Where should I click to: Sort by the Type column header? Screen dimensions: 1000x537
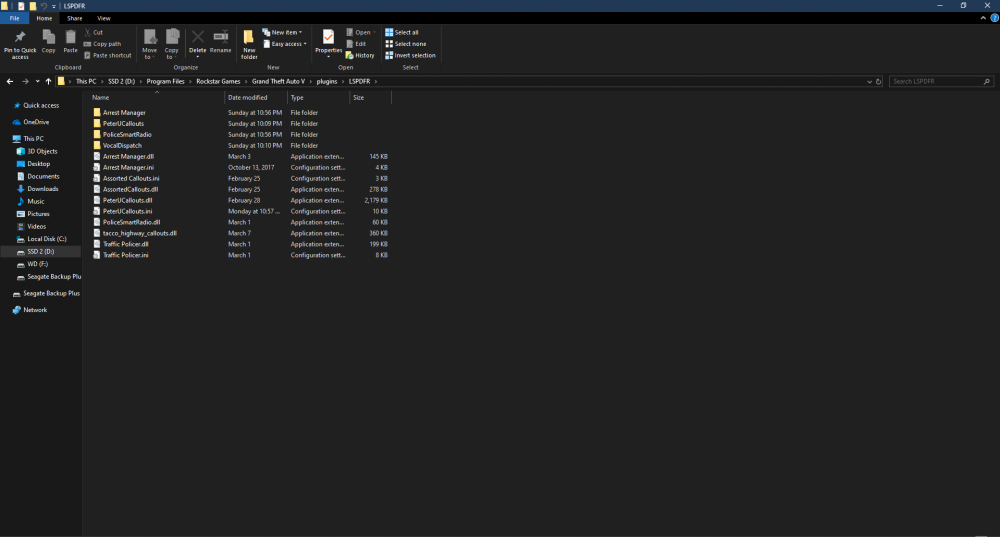coord(318,98)
